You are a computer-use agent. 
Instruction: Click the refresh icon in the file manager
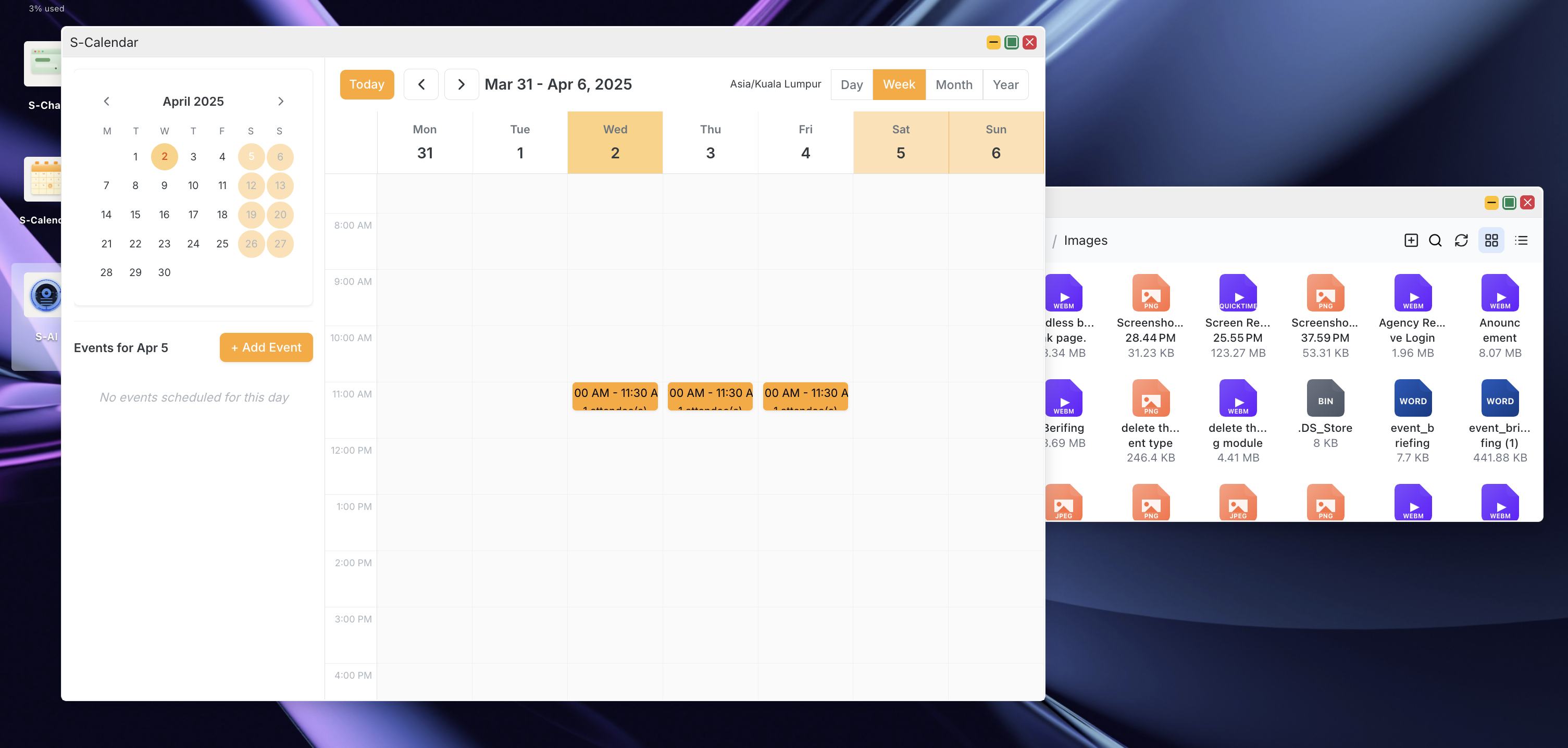[x=1461, y=241]
